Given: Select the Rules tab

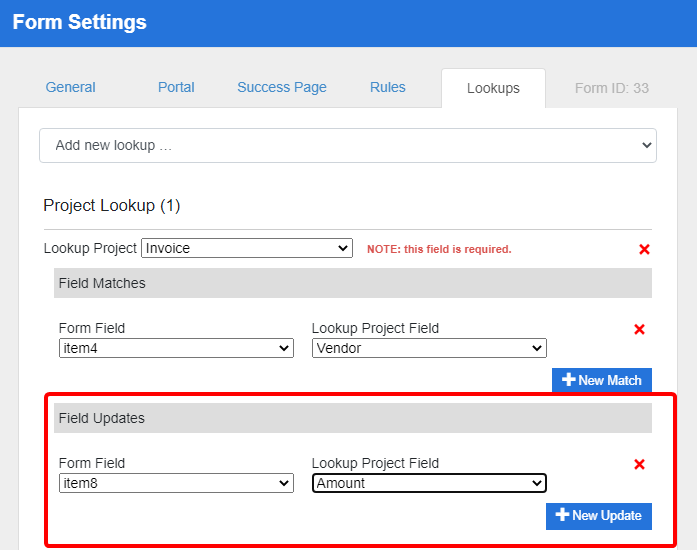Looking at the screenshot, I should (x=388, y=87).
